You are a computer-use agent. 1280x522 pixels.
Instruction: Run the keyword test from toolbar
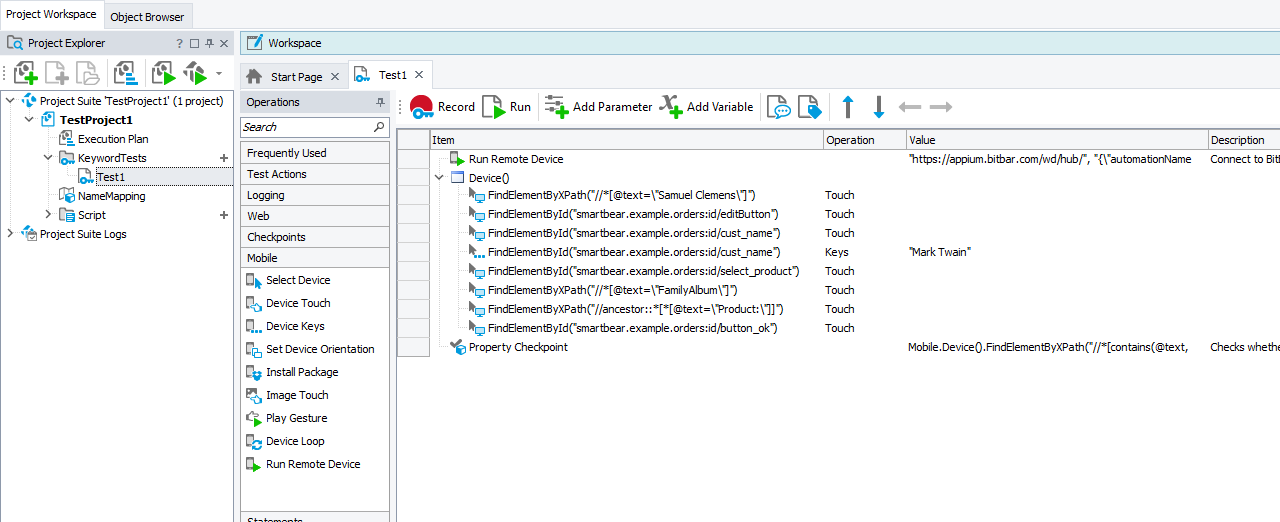click(507, 107)
